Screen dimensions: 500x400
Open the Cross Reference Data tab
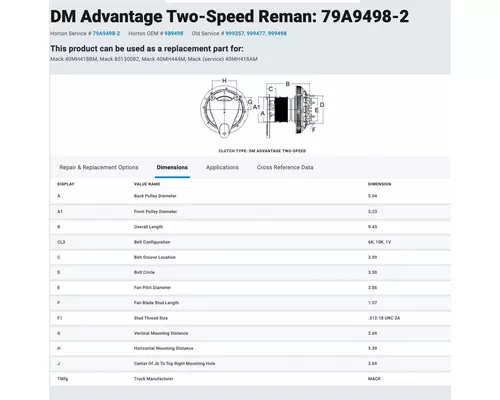285,167
